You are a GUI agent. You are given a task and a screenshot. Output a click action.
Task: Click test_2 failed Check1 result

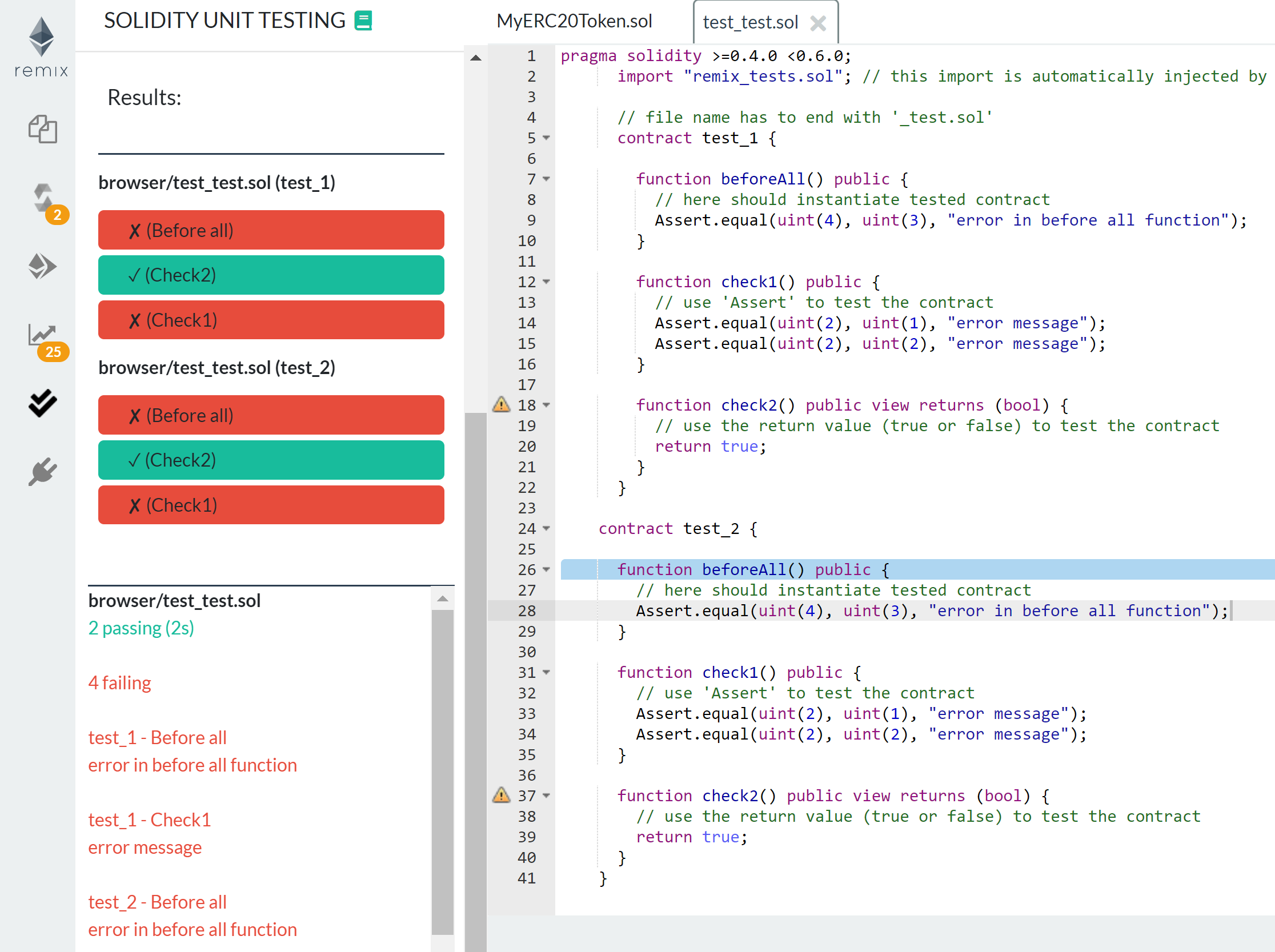pyautogui.click(x=271, y=505)
